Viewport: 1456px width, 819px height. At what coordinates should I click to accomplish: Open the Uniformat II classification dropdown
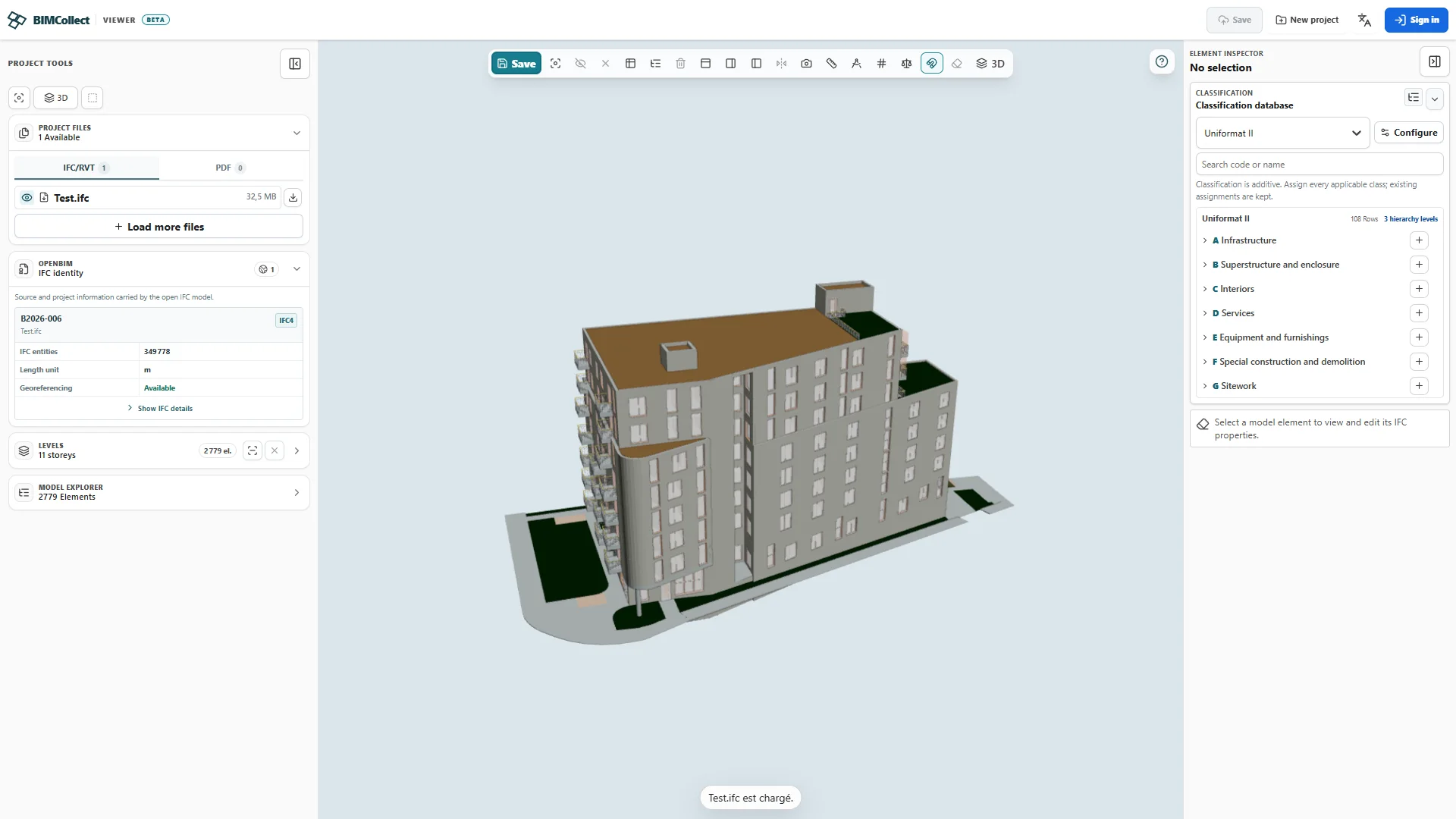[x=1282, y=133]
